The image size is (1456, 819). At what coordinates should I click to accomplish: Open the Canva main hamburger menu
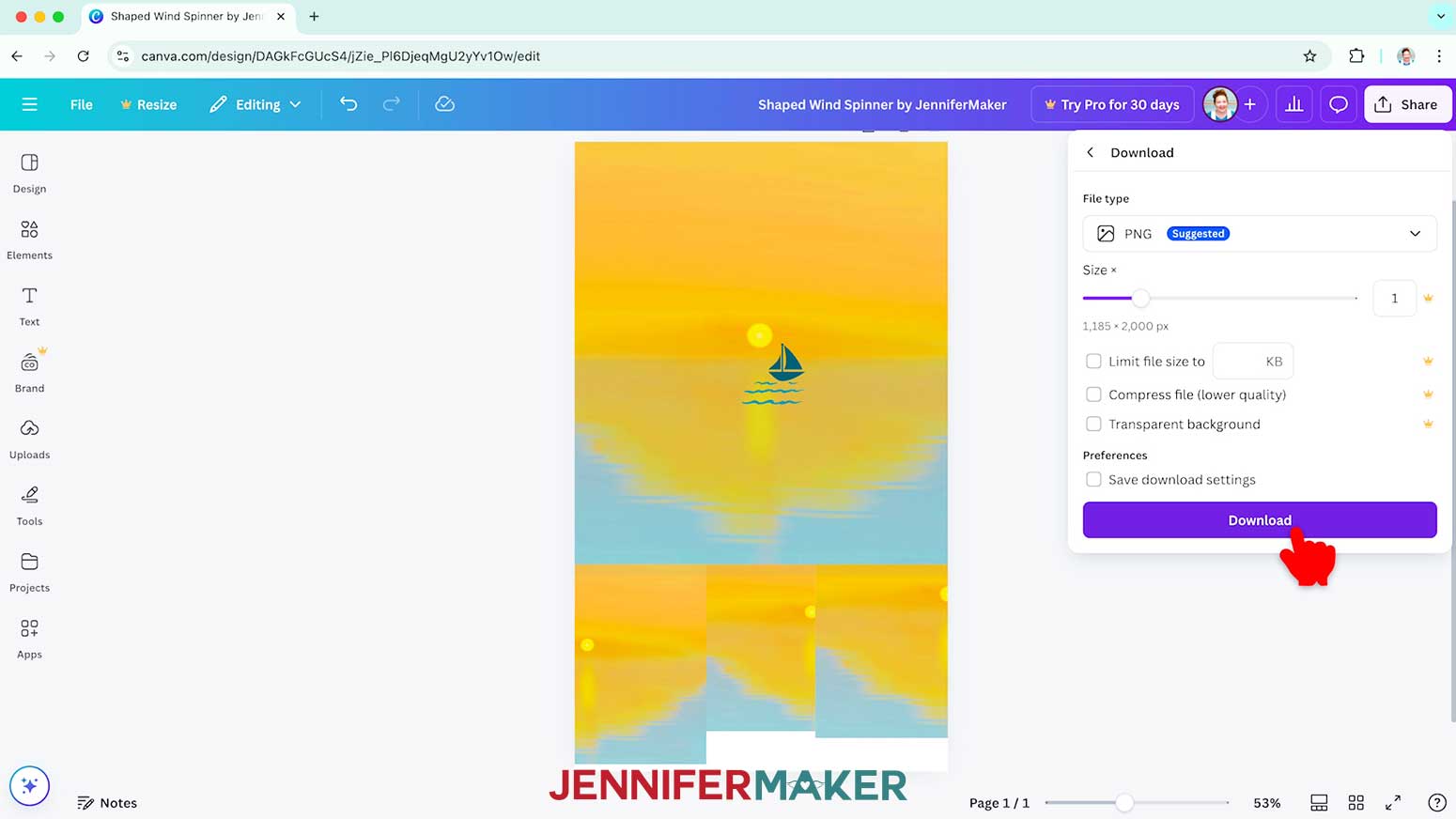point(29,104)
